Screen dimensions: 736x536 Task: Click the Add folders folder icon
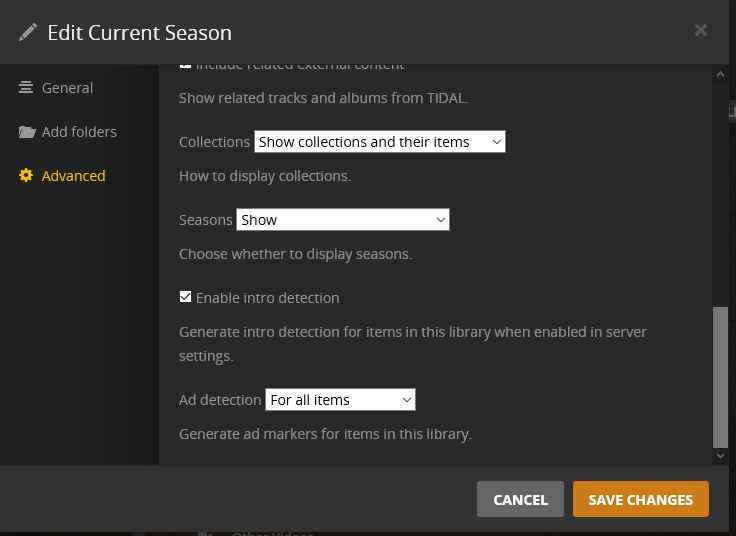click(x=26, y=132)
